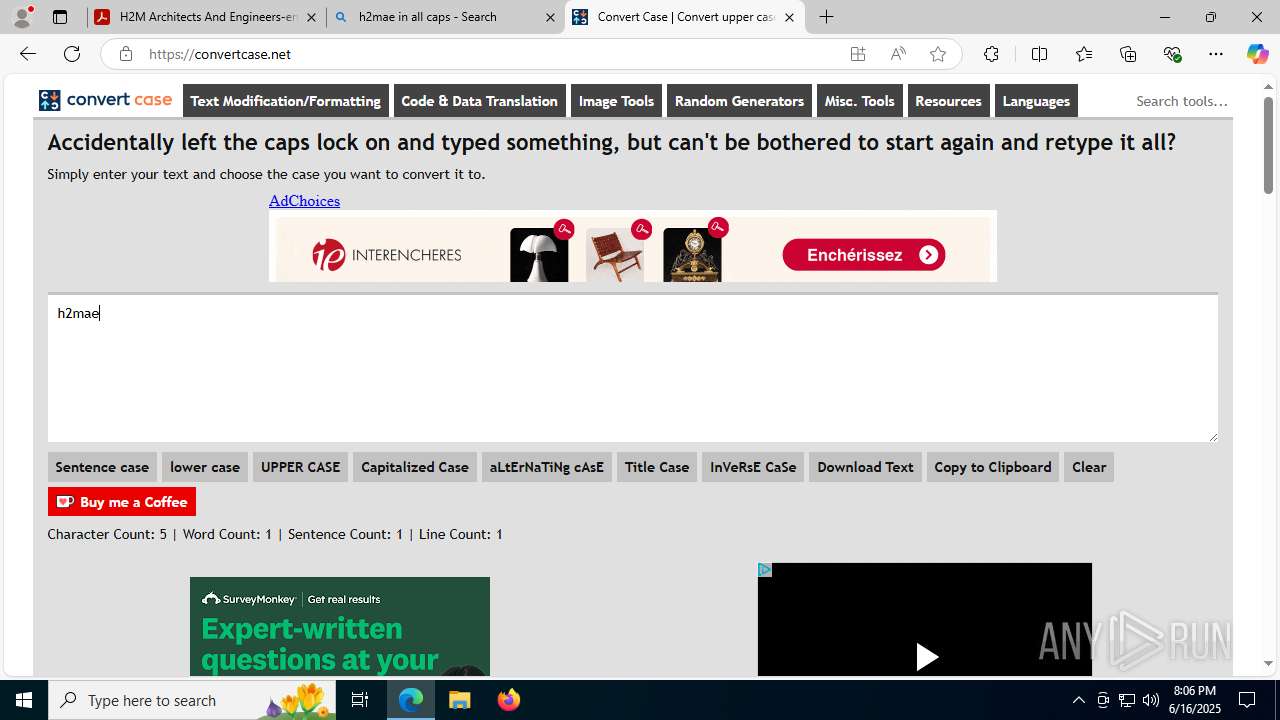Open the Browser essentials heart icon
The image size is (1280, 720).
coord(1172,54)
